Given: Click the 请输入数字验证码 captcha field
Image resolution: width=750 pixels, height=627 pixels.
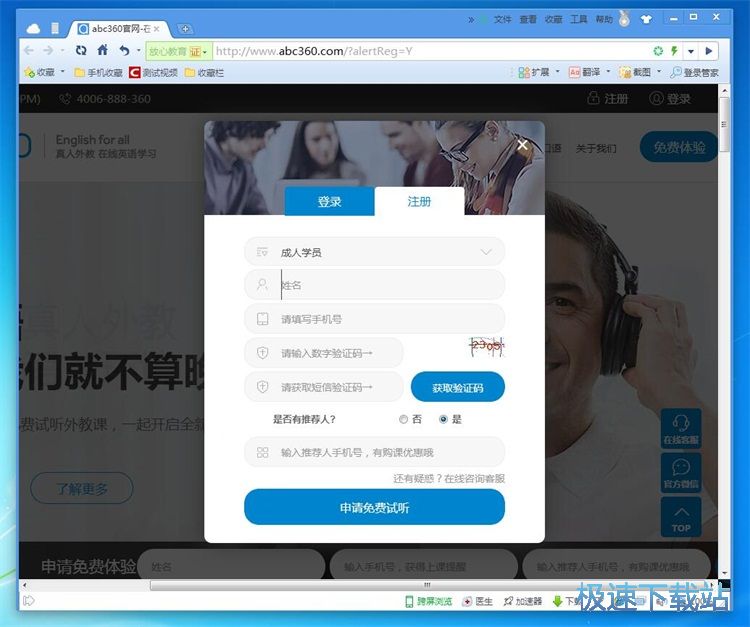Looking at the screenshot, I should [x=324, y=353].
